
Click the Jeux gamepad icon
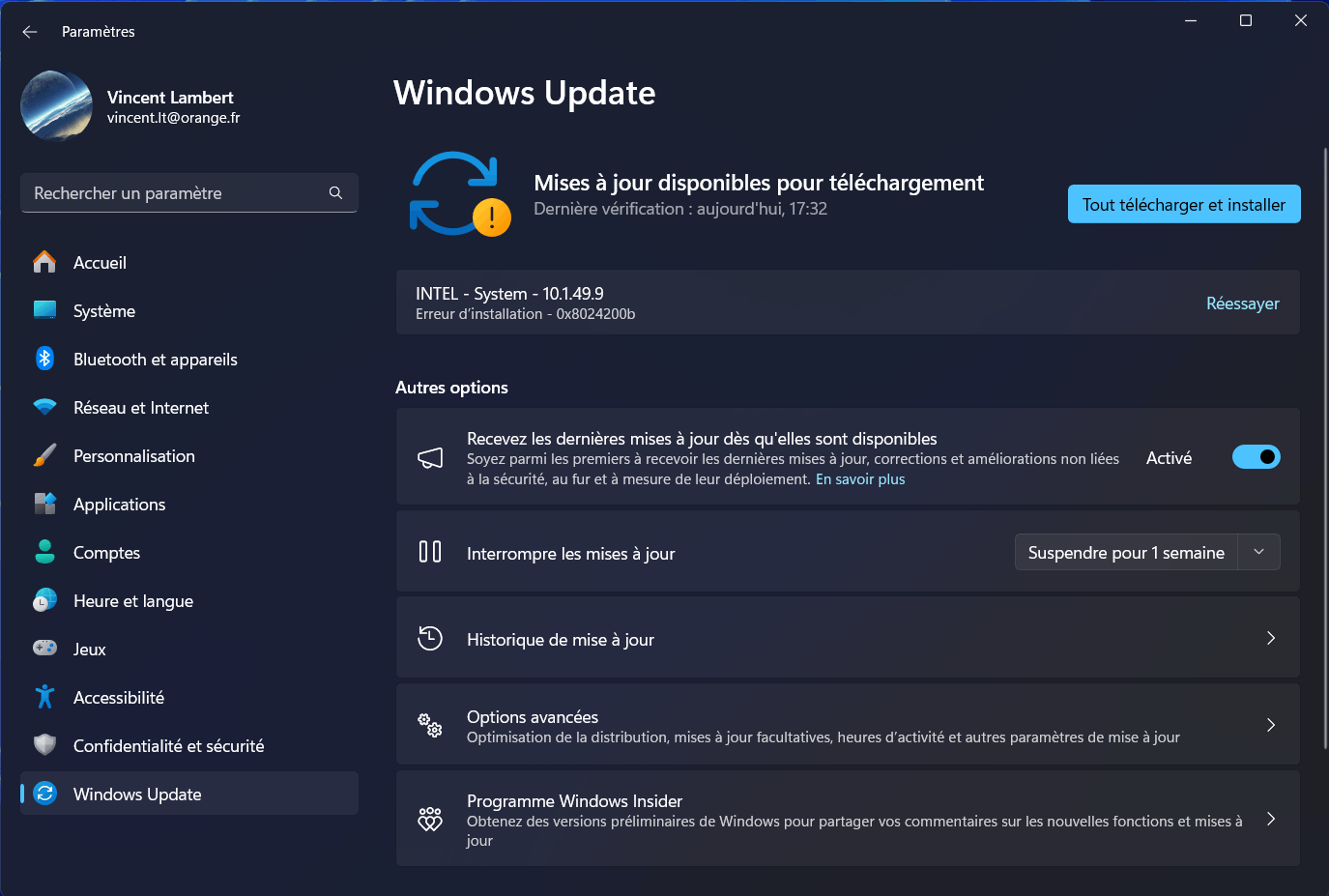[x=44, y=649]
